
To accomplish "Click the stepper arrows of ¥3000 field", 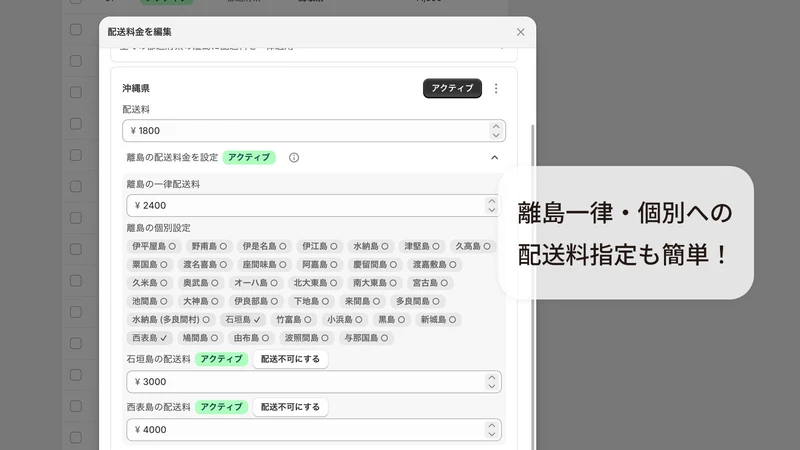I will coord(492,382).
